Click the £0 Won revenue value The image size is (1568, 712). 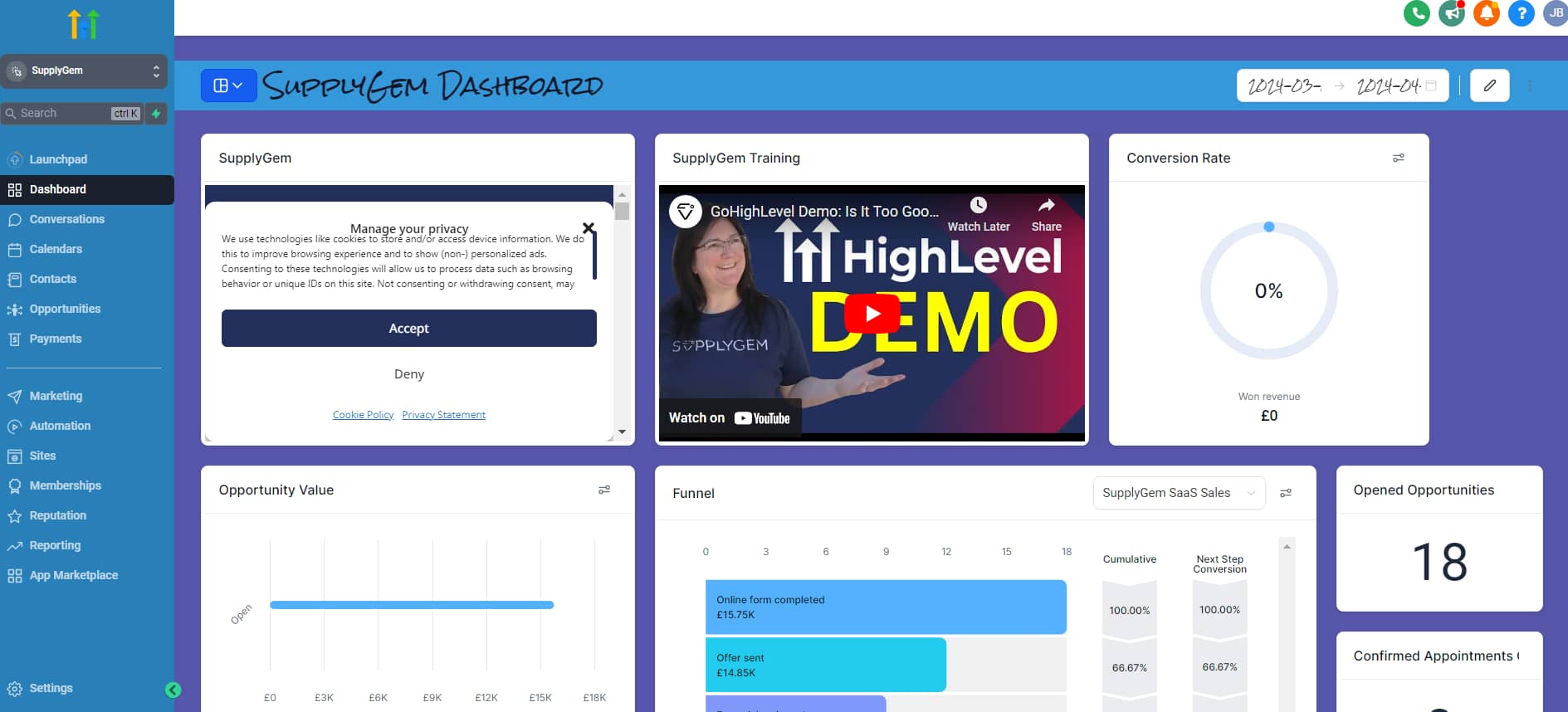[1269, 416]
